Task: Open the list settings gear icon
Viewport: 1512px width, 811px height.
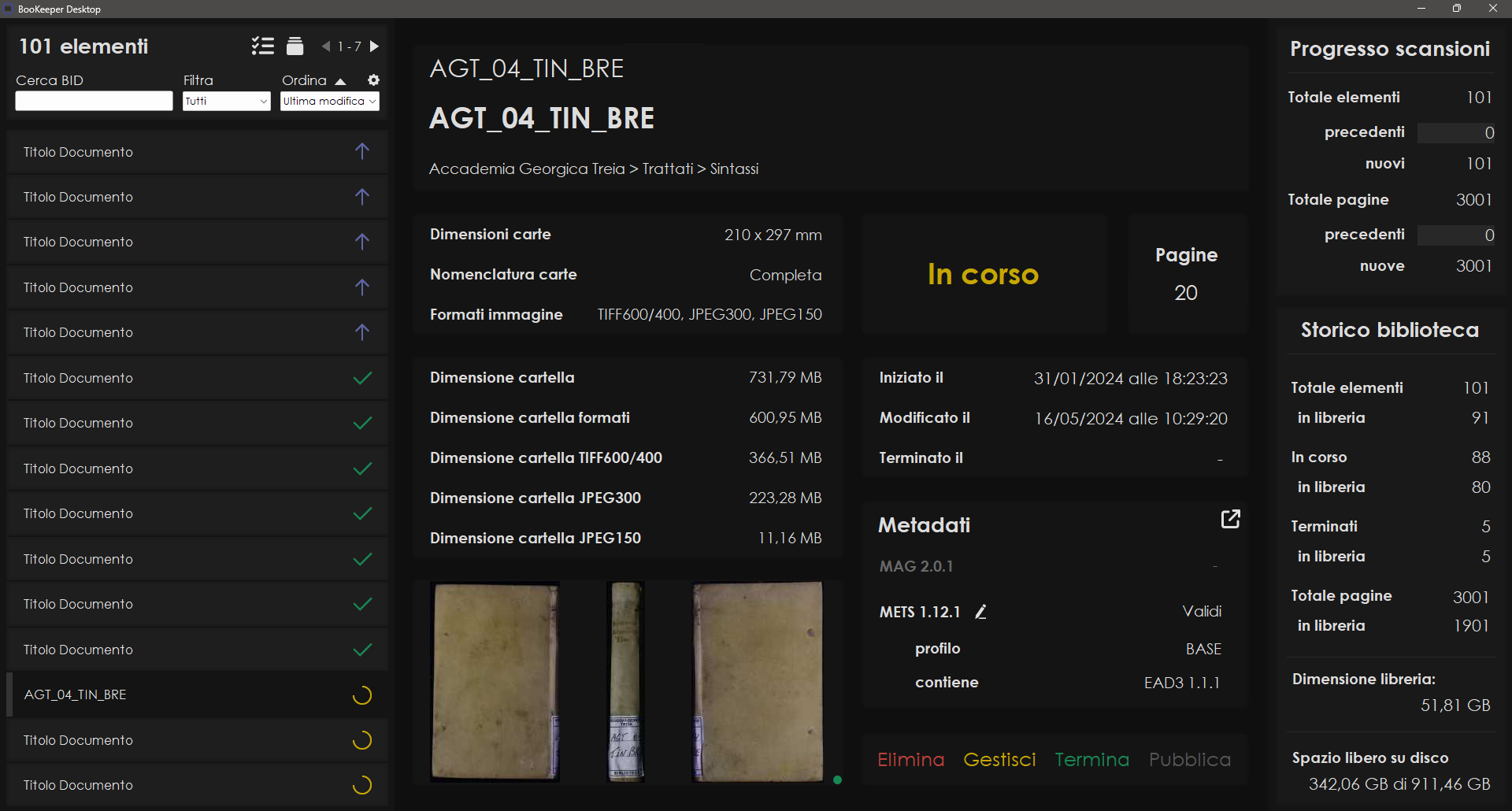Action: pyautogui.click(x=373, y=80)
